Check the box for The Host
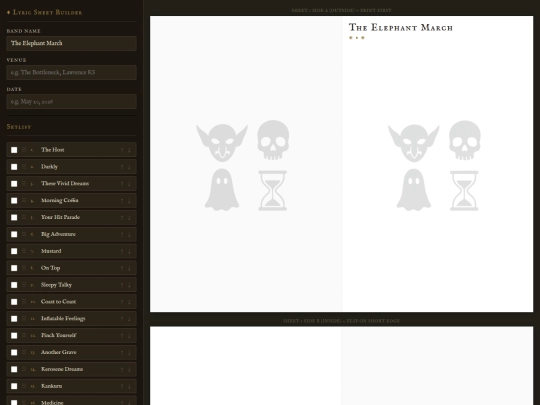Viewport: 540px width, 405px height. [x=14, y=150]
